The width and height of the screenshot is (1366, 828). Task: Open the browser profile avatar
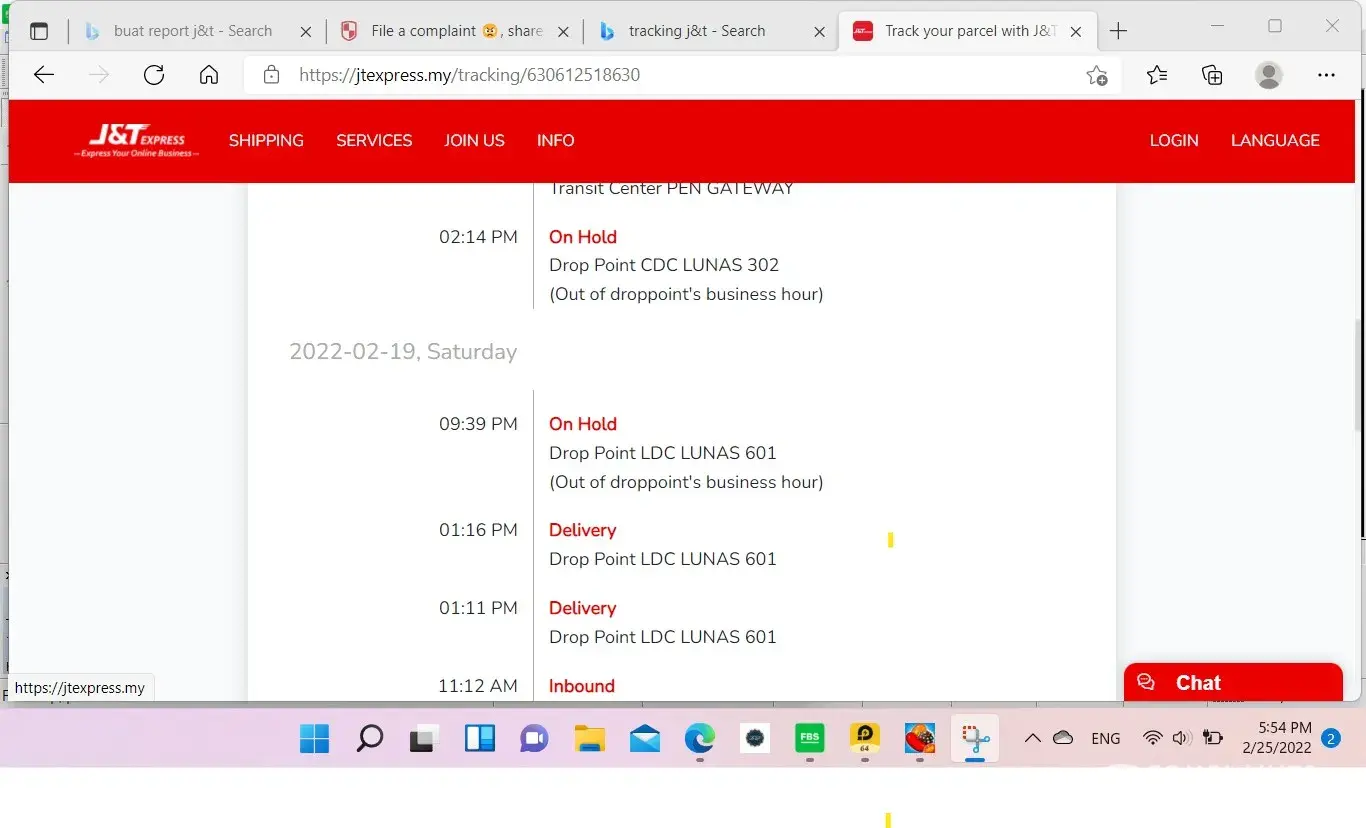1269,75
